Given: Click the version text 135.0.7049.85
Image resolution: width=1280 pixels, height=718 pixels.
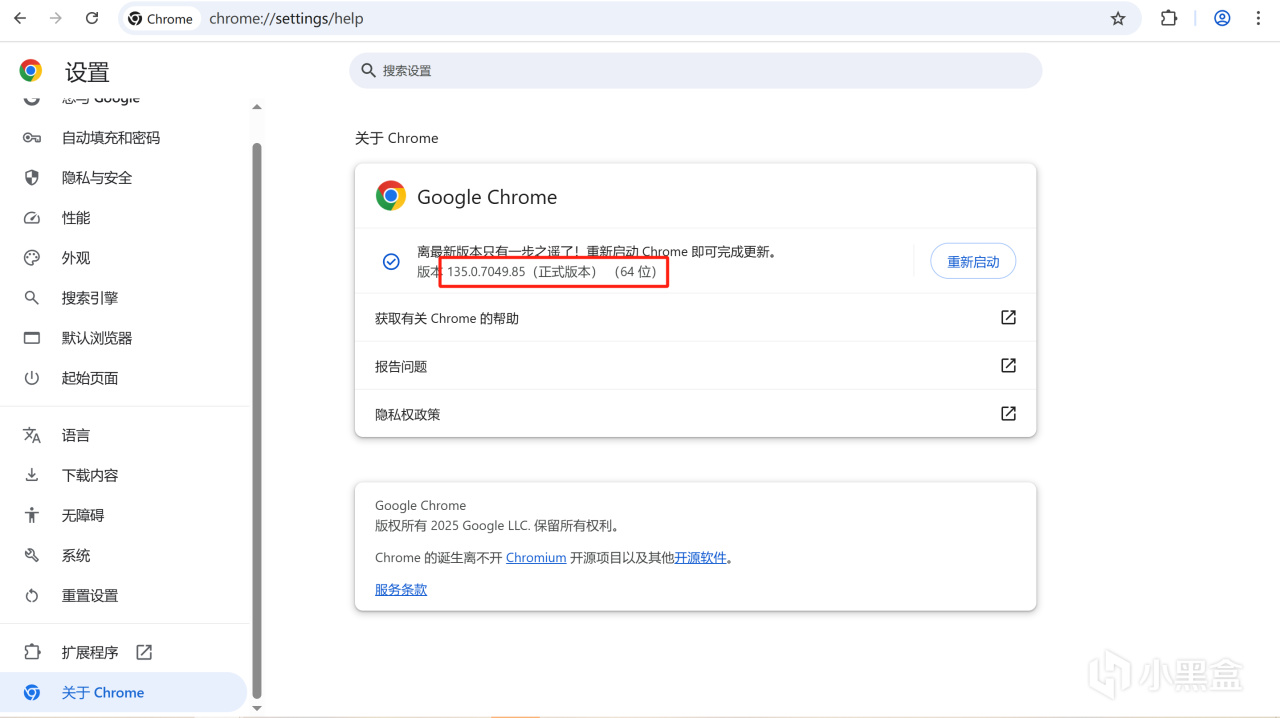Looking at the screenshot, I should pyautogui.click(x=486, y=271).
